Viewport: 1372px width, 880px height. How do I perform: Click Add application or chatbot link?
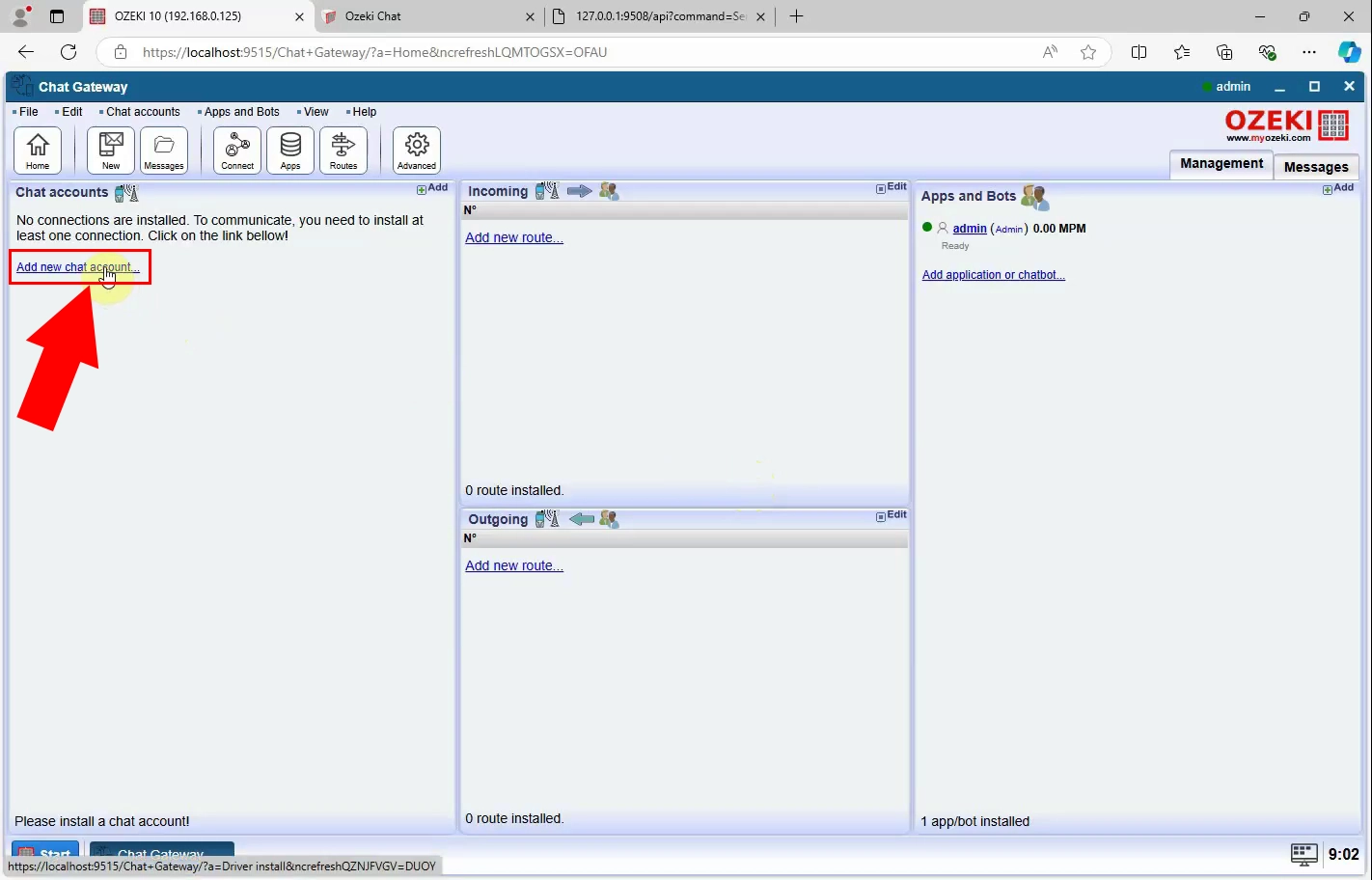point(994,275)
